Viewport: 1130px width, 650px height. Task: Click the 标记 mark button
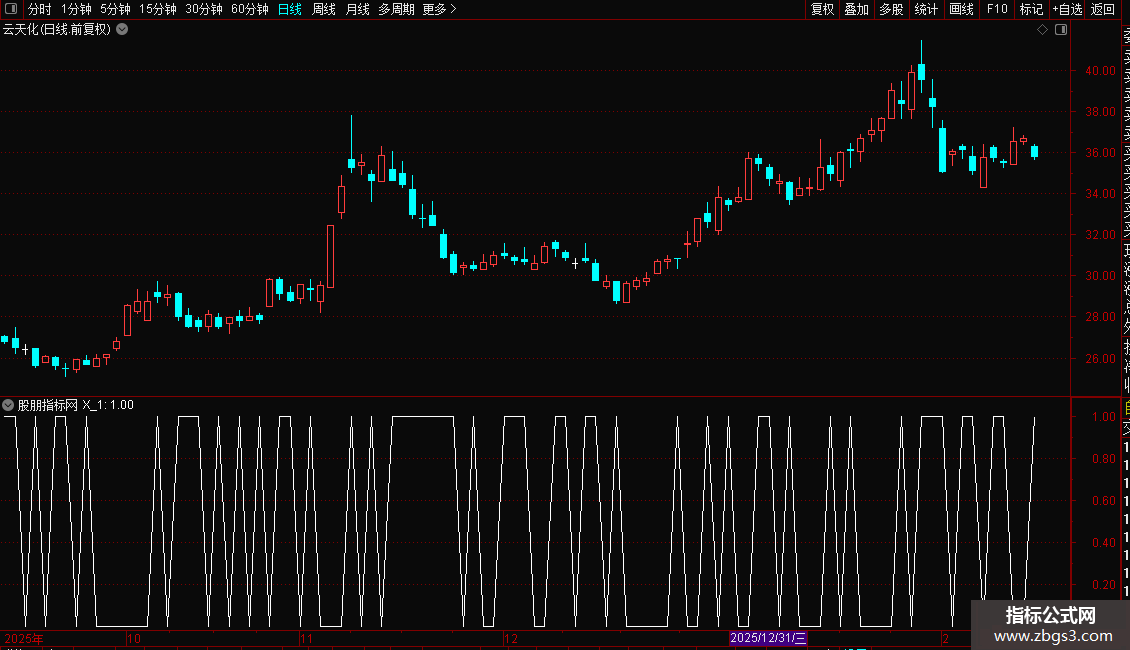tap(1031, 9)
